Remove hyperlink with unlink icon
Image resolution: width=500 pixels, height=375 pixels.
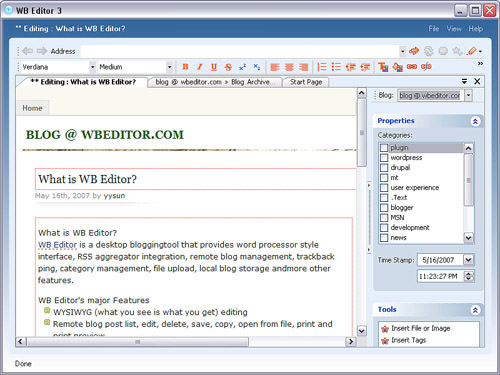point(426,67)
